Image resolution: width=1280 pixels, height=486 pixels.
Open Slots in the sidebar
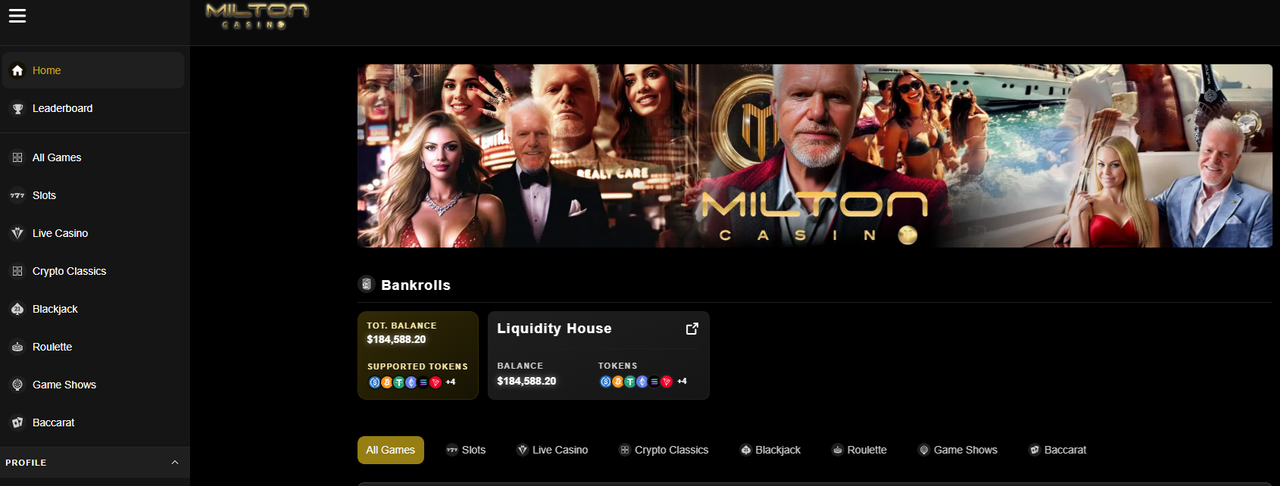93,196
